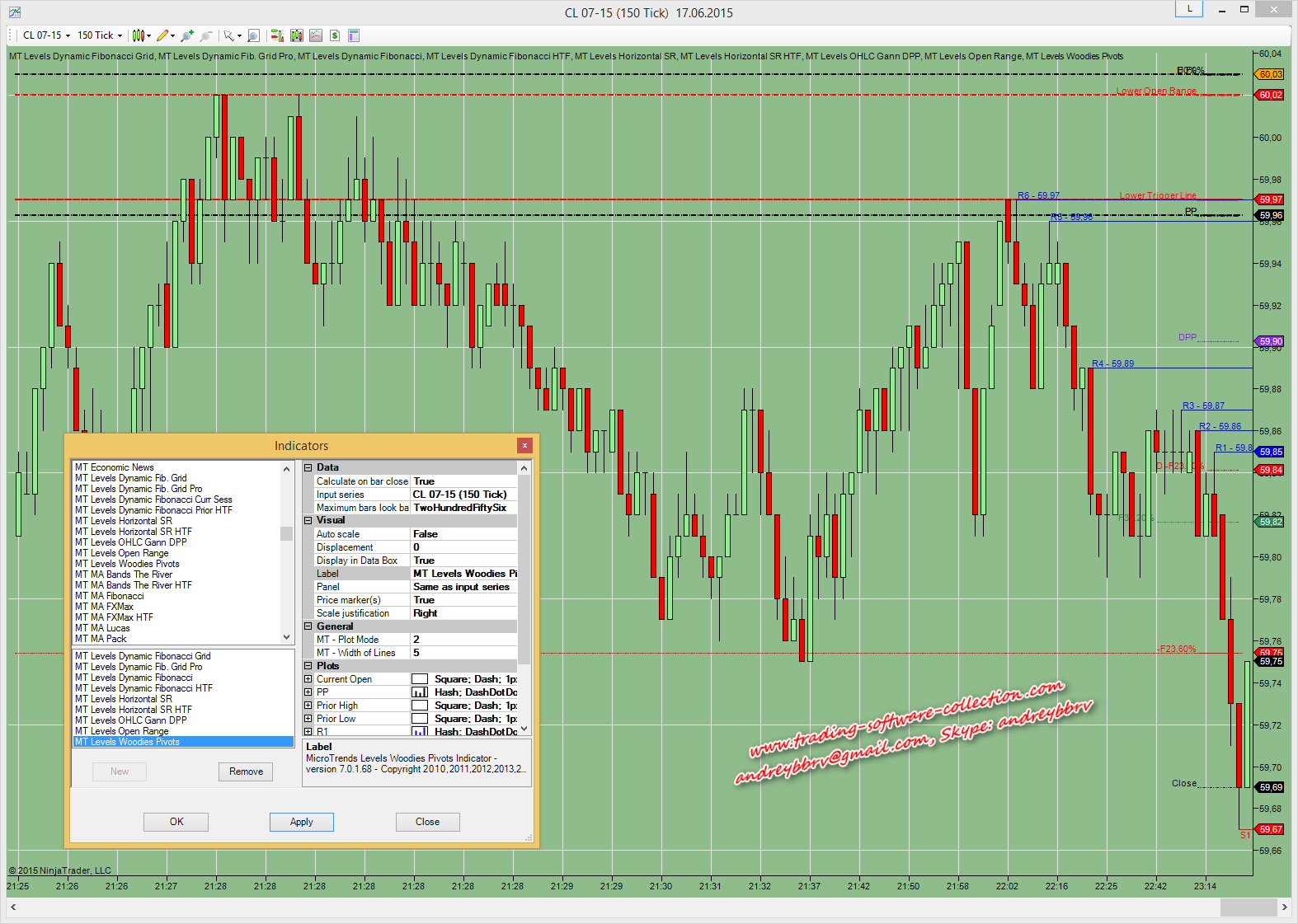The image size is (1298, 924).
Task: Collapse the Visual property section
Action: (308, 521)
